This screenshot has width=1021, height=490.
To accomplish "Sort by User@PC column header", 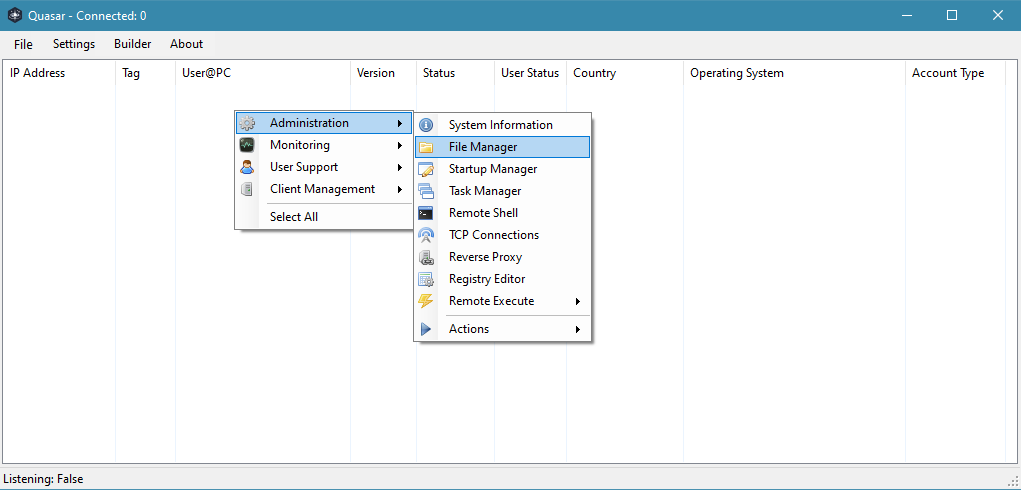I will [x=263, y=73].
